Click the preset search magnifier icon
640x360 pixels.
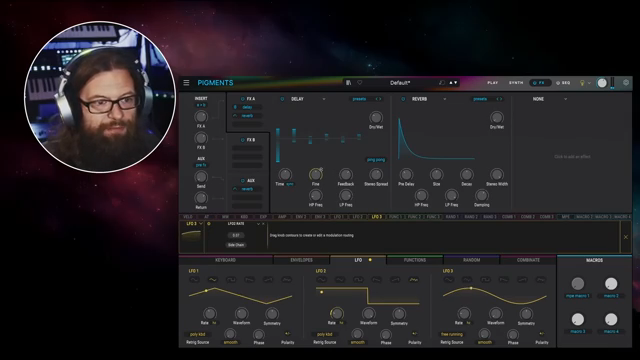click(x=441, y=83)
